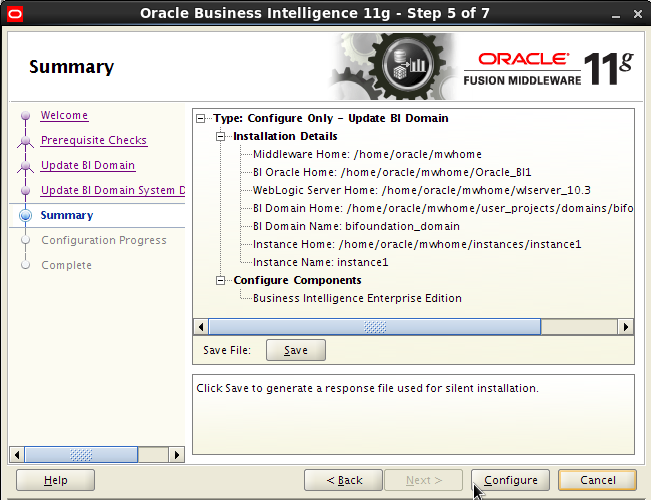The image size is (651, 500).
Task: Select the WebLogic Server Home row
Action: (421, 190)
